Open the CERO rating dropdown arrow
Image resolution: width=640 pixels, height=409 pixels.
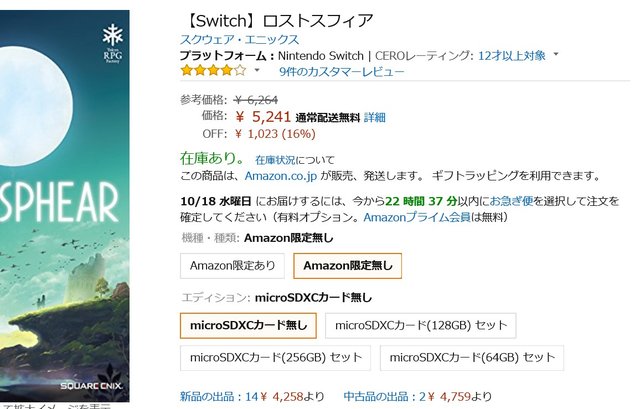[556, 55]
